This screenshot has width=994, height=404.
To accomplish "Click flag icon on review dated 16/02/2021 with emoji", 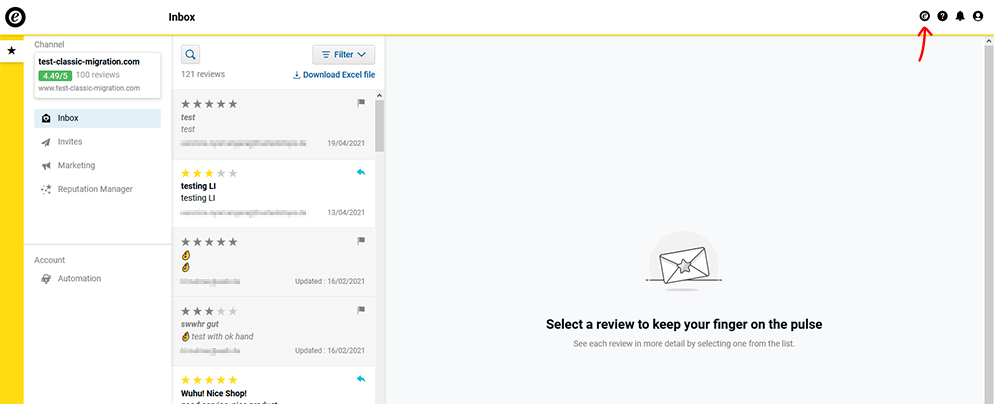I will 361,241.
